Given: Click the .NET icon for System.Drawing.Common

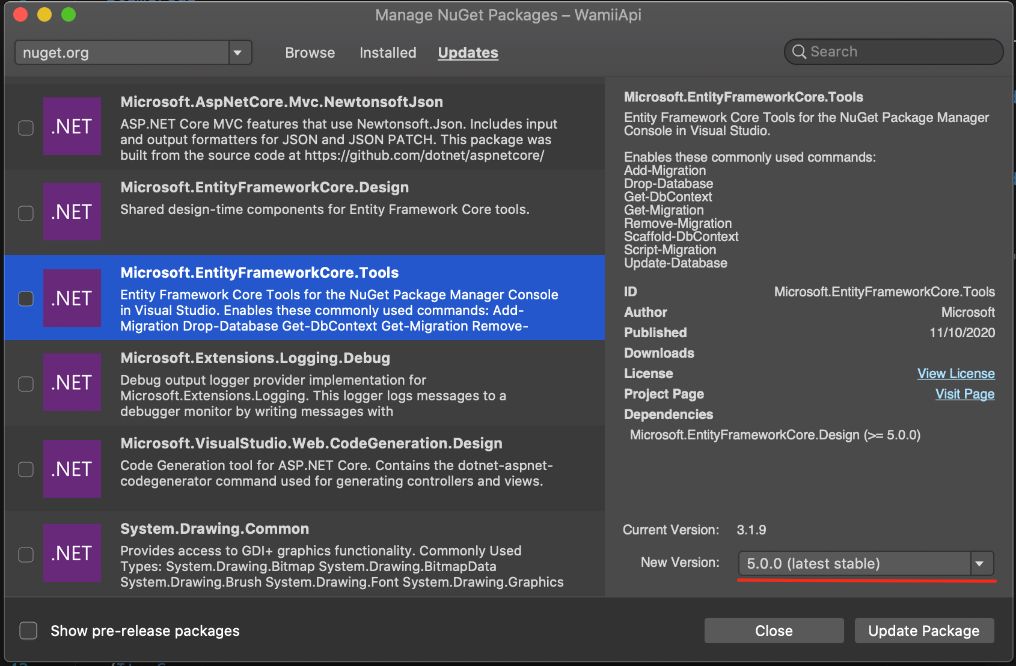Looking at the screenshot, I should point(72,554).
